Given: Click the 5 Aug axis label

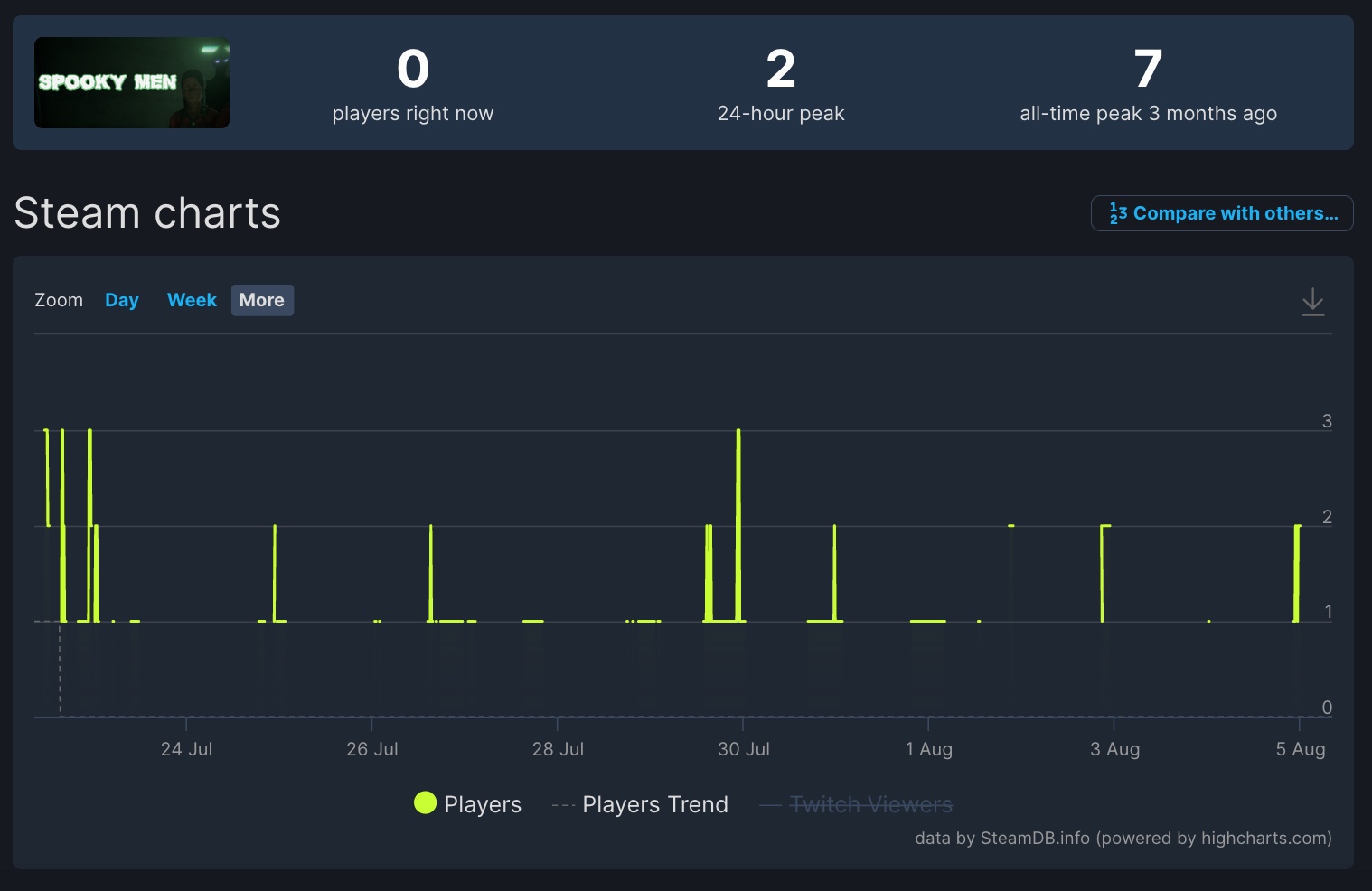Looking at the screenshot, I should click(1301, 749).
